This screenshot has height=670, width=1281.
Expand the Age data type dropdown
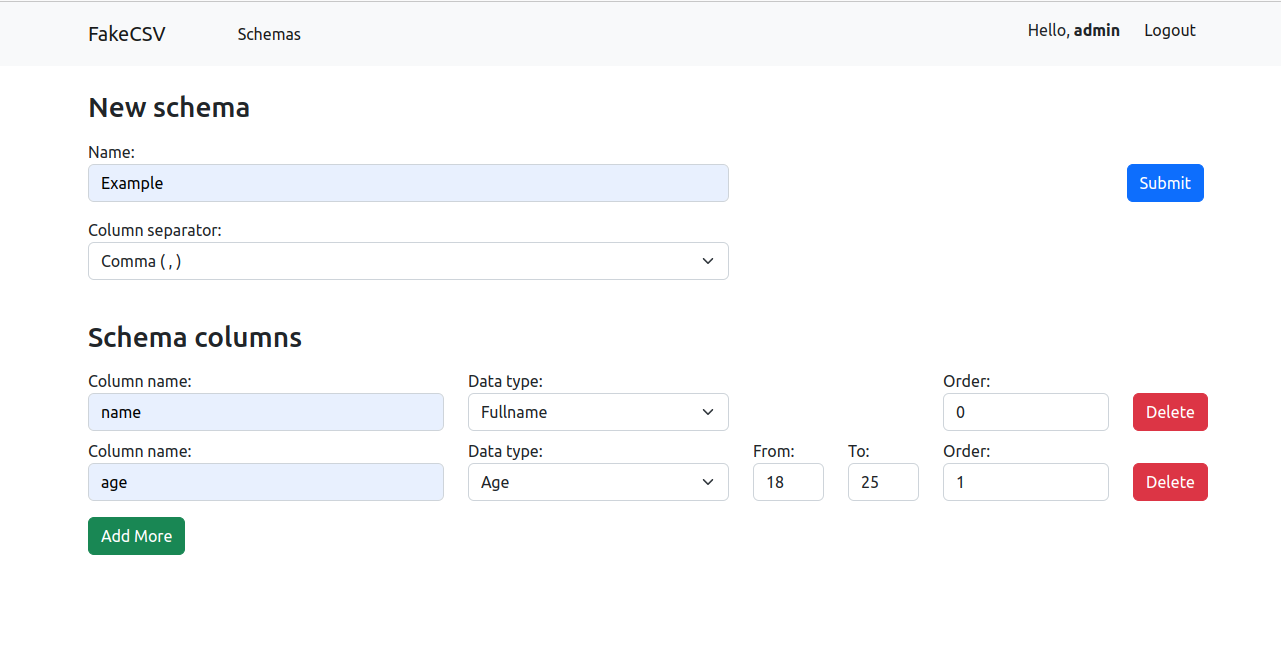coord(598,482)
